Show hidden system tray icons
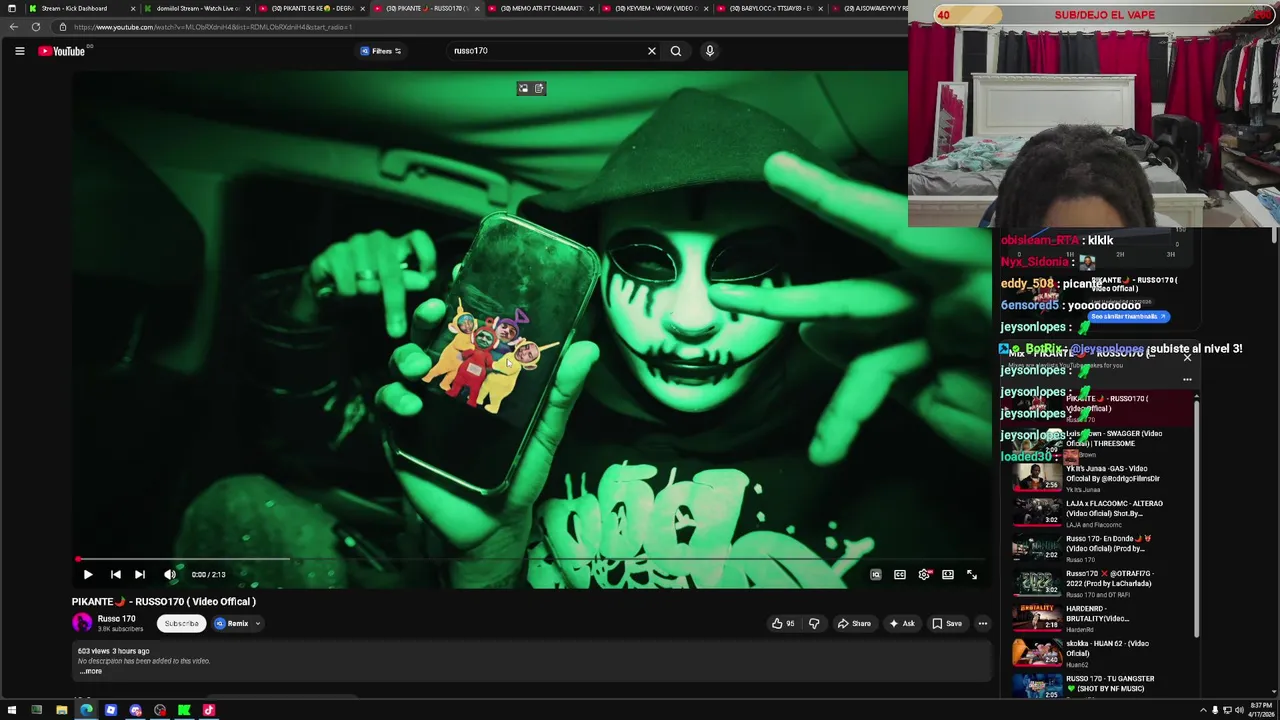The height and width of the screenshot is (720, 1280). (1203, 711)
